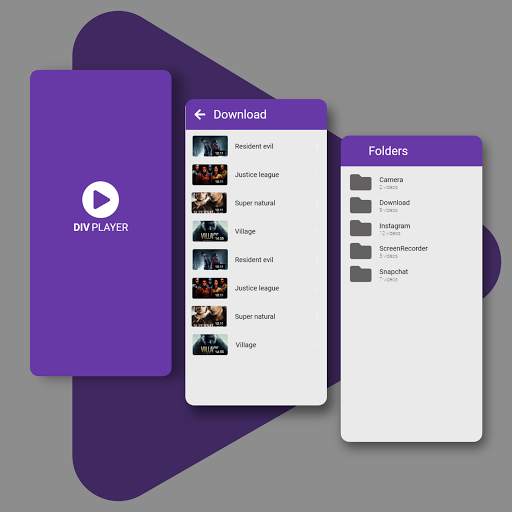The width and height of the screenshot is (512, 512).
Task: Play the first Village thumbnail
Action: [x=210, y=231]
